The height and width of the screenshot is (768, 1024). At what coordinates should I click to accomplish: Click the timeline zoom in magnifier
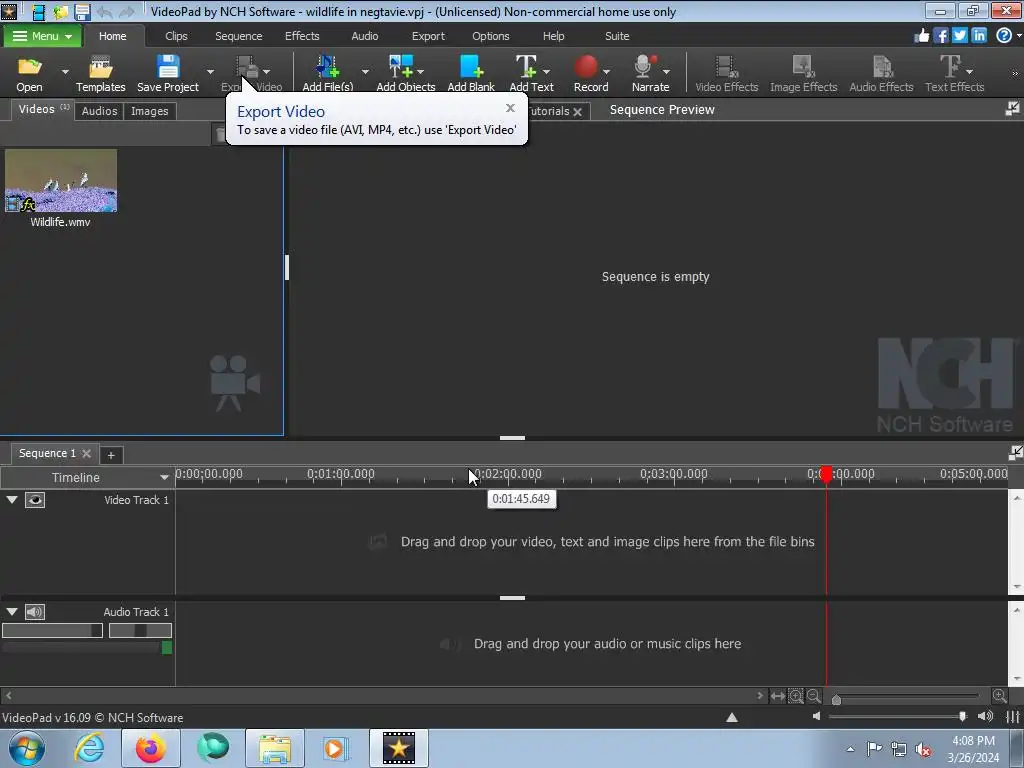pos(999,696)
